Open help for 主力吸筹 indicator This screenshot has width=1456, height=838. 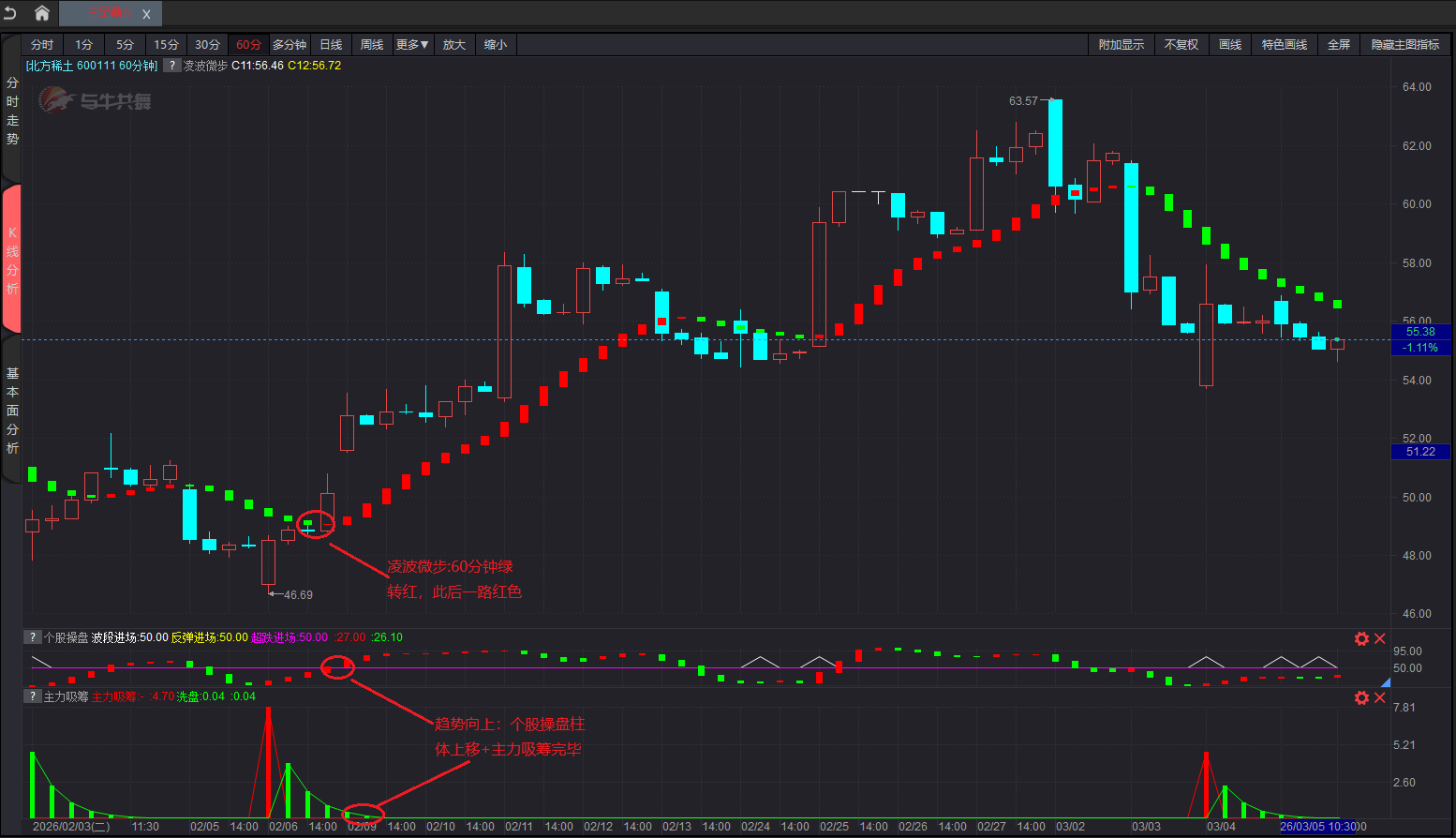[x=33, y=696]
